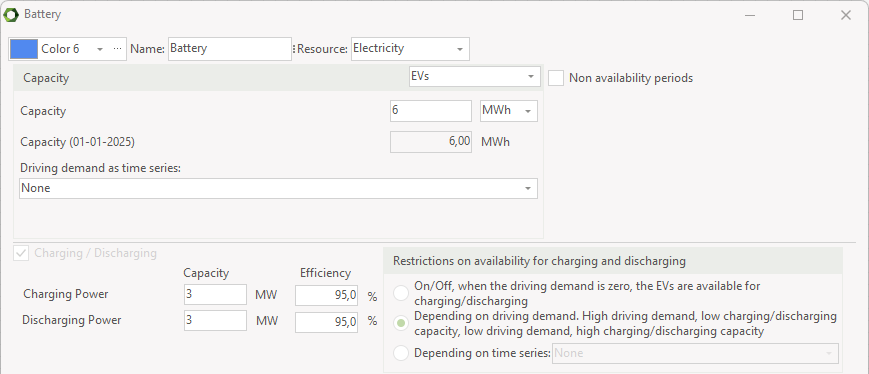Expand the Color 6 dropdown
Screen dimensions: 869x374
[x=100, y=49]
